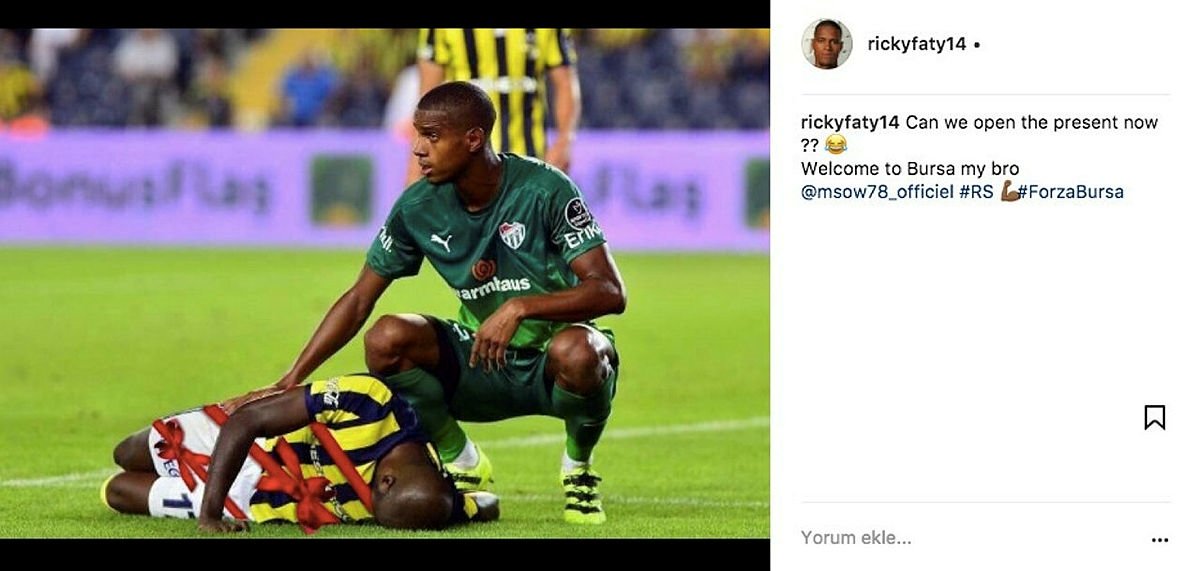Viewport: 1200px width, 571px height.
Task: Click the dot separator beside the header username
Action: pyautogui.click(x=977, y=45)
